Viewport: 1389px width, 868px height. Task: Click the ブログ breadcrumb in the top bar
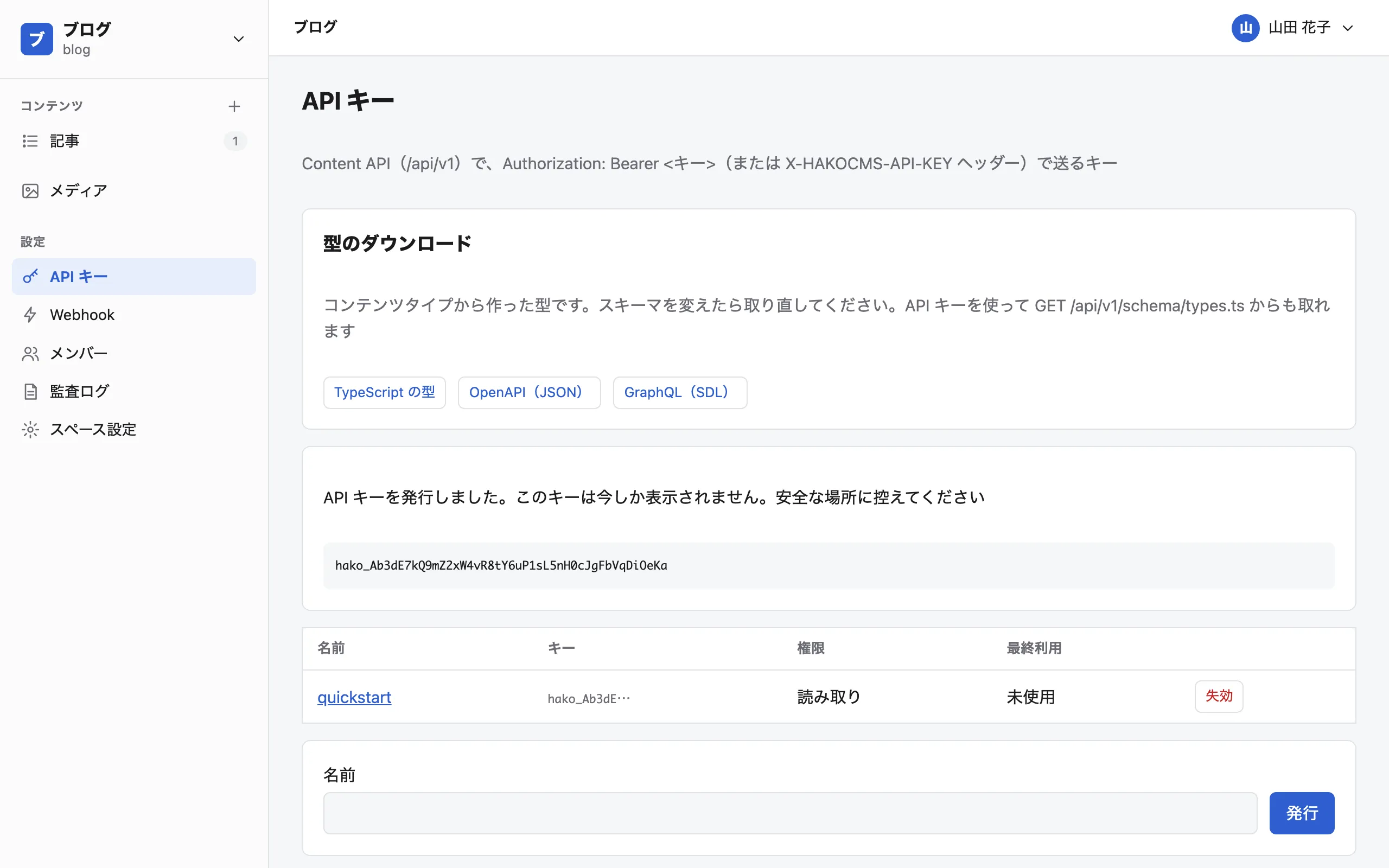315,27
